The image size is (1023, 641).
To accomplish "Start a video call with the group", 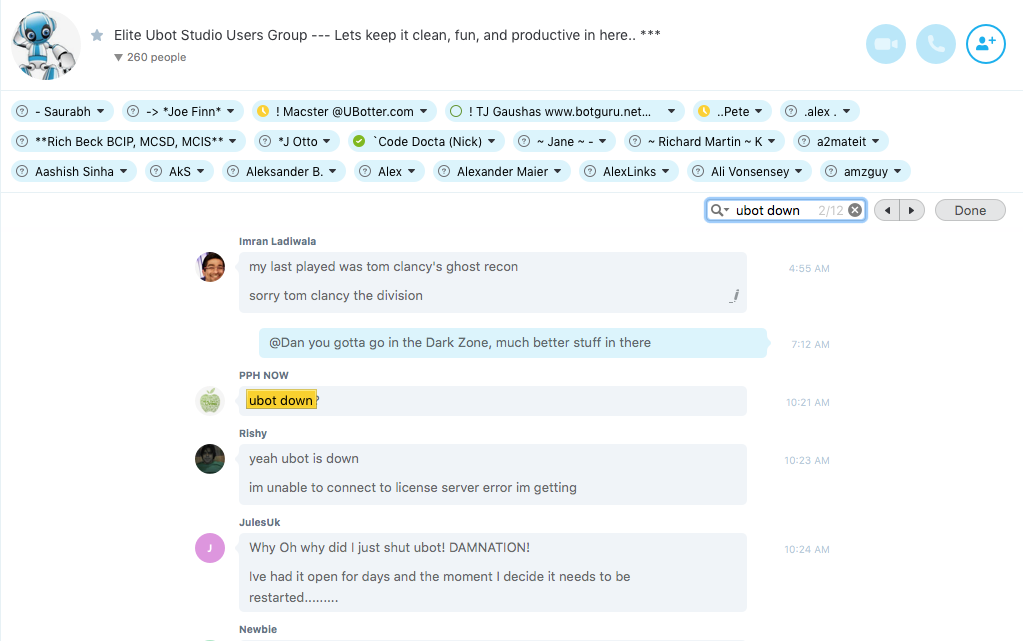I will [885, 44].
